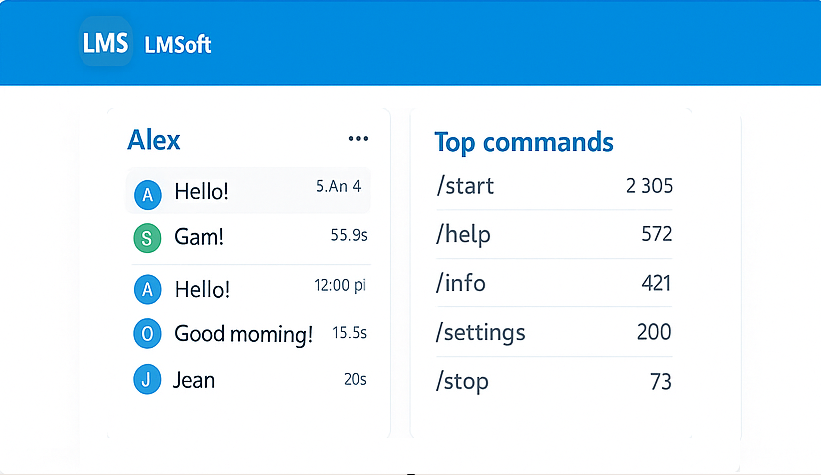Screen dimensions: 821x475
Task: Click avatar A beside 12:00 pi
Action: coord(148,289)
